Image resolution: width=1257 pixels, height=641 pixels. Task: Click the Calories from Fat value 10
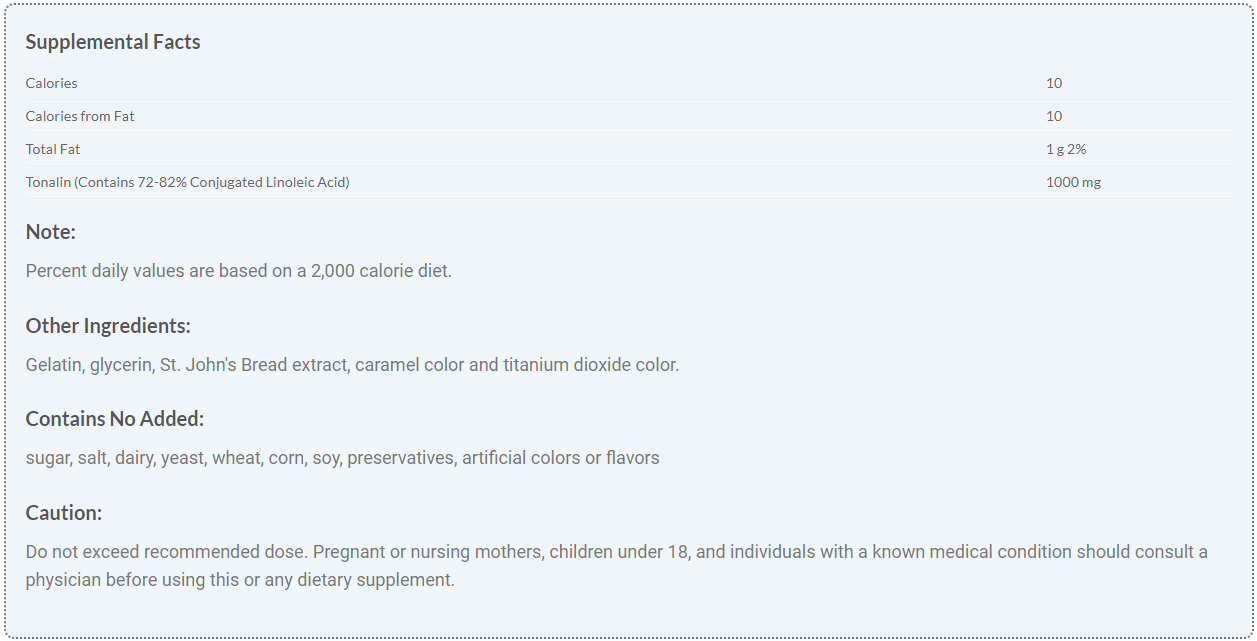coord(1054,116)
